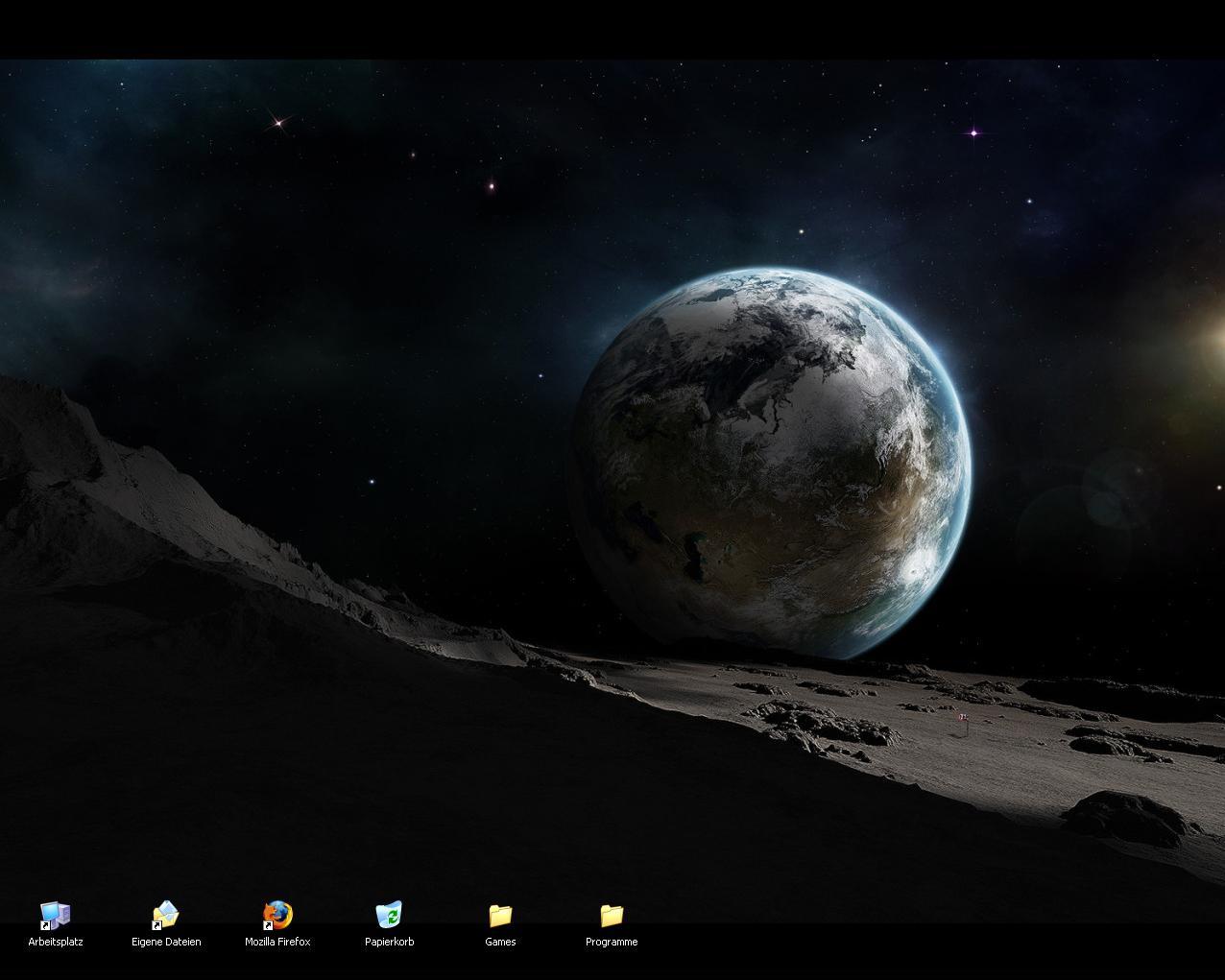The width and height of the screenshot is (1225, 980).
Task: Click the purple star in the upper right sky
Action: (x=973, y=132)
